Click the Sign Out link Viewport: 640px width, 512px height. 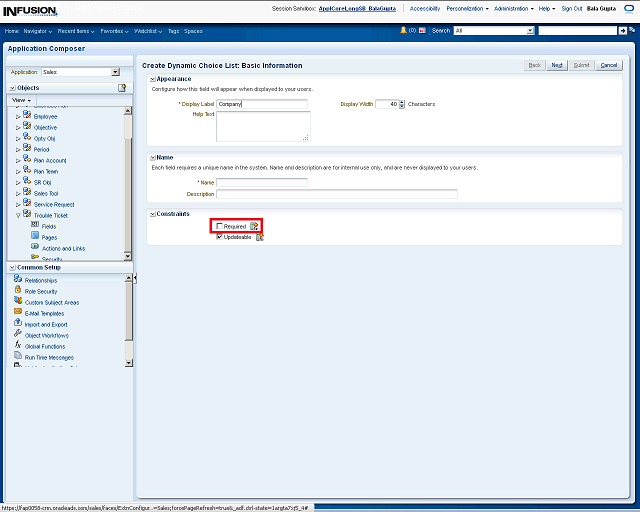tap(572, 8)
